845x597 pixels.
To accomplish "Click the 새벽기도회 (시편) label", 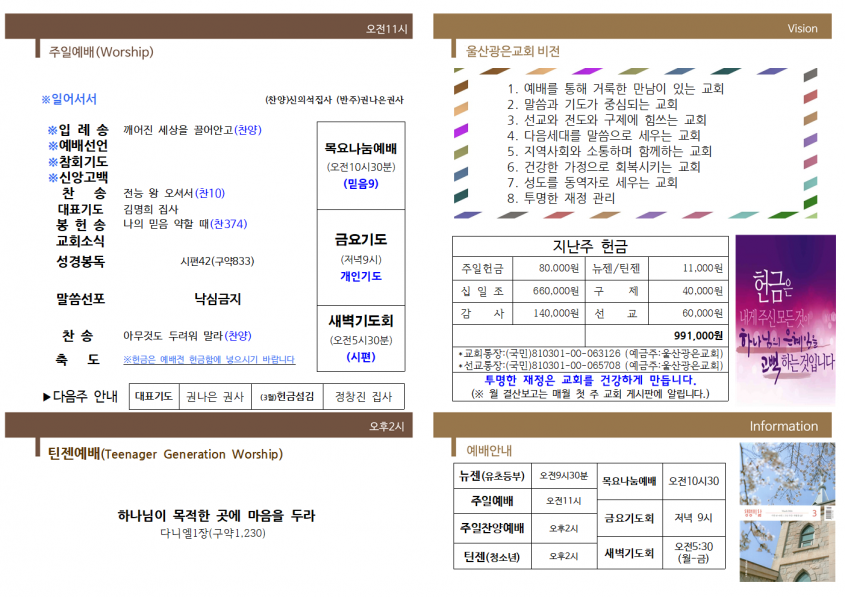I will pyautogui.click(x=361, y=357).
